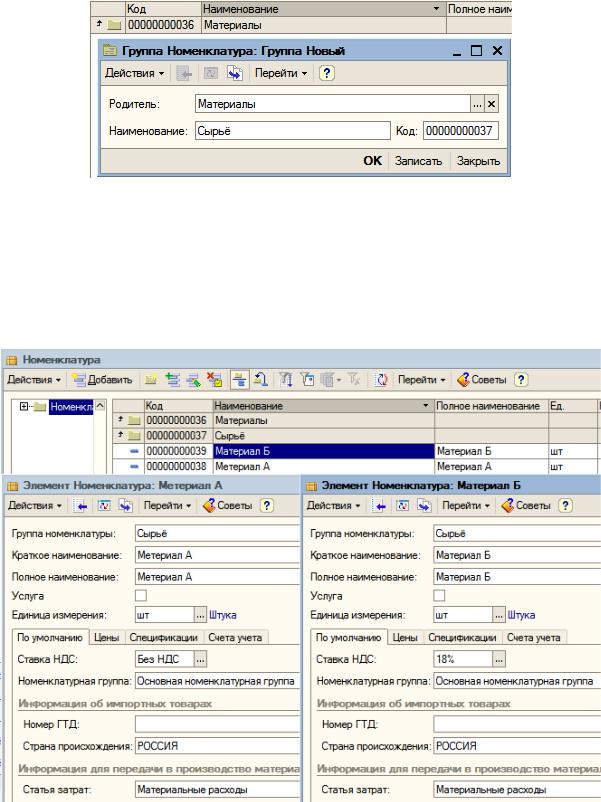The image size is (601, 802).
Task: Click the re-read icon in Группа Номенклатура toolbar
Action: (x=211, y=73)
